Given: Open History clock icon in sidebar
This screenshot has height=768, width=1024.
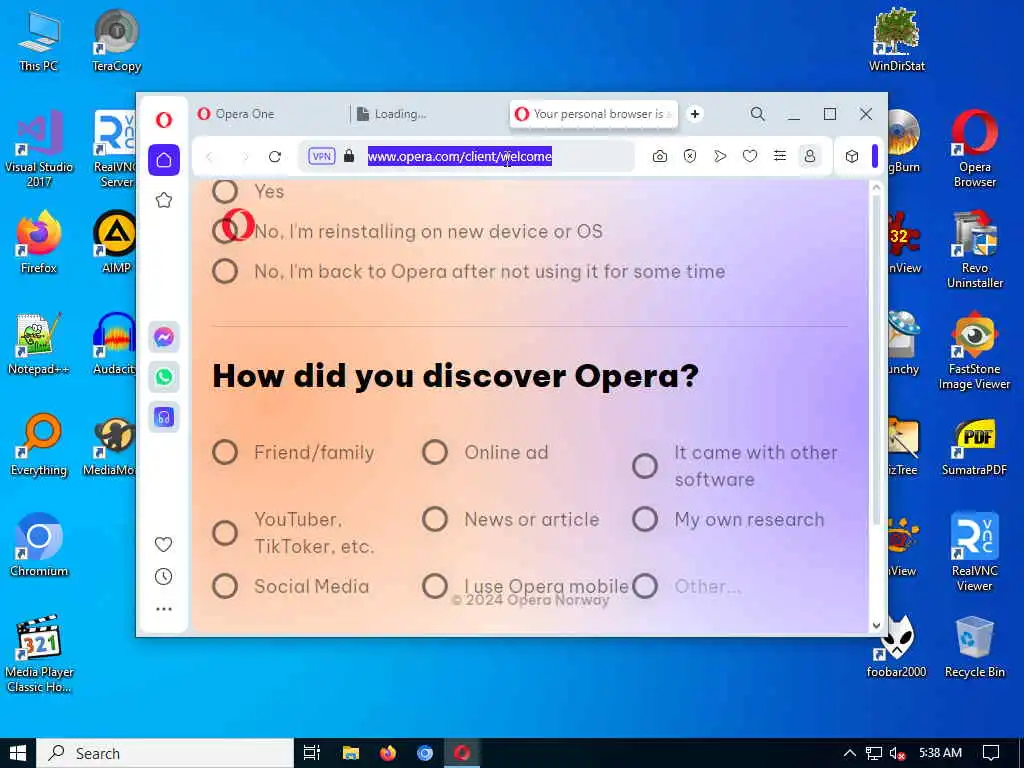Looking at the screenshot, I should (x=163, y=576).
